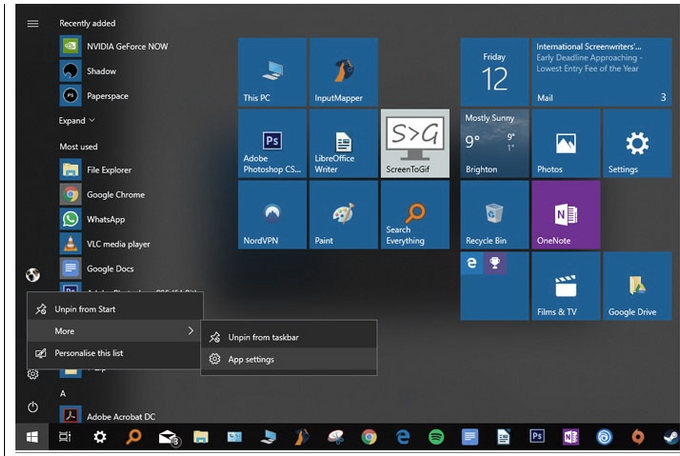Open Search Everything magnifier on taskbar
This screenshot has width=680, height=456.
tap(134, 436)
